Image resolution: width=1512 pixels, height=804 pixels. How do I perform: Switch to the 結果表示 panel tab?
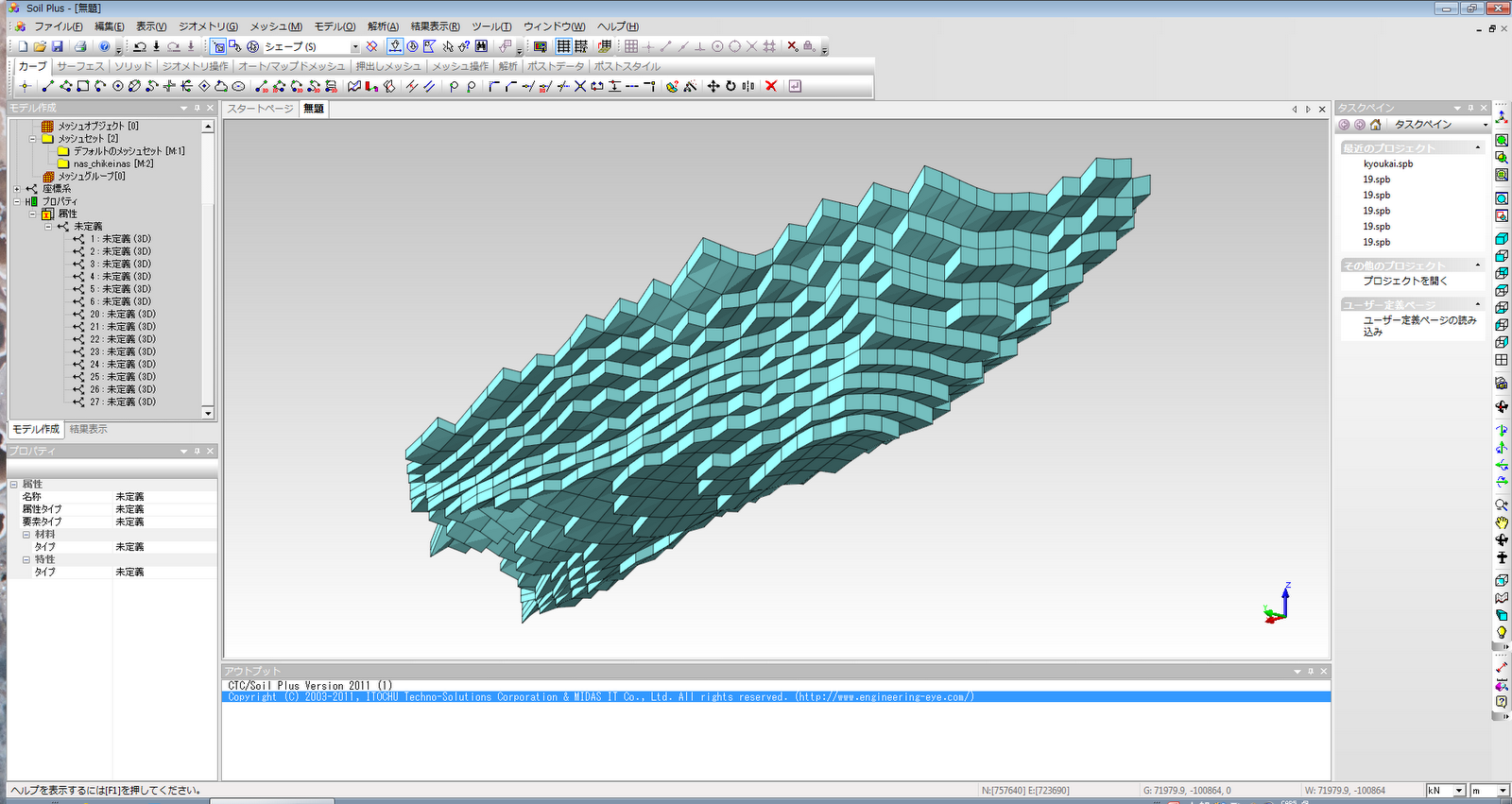click(x=89, y=430)
